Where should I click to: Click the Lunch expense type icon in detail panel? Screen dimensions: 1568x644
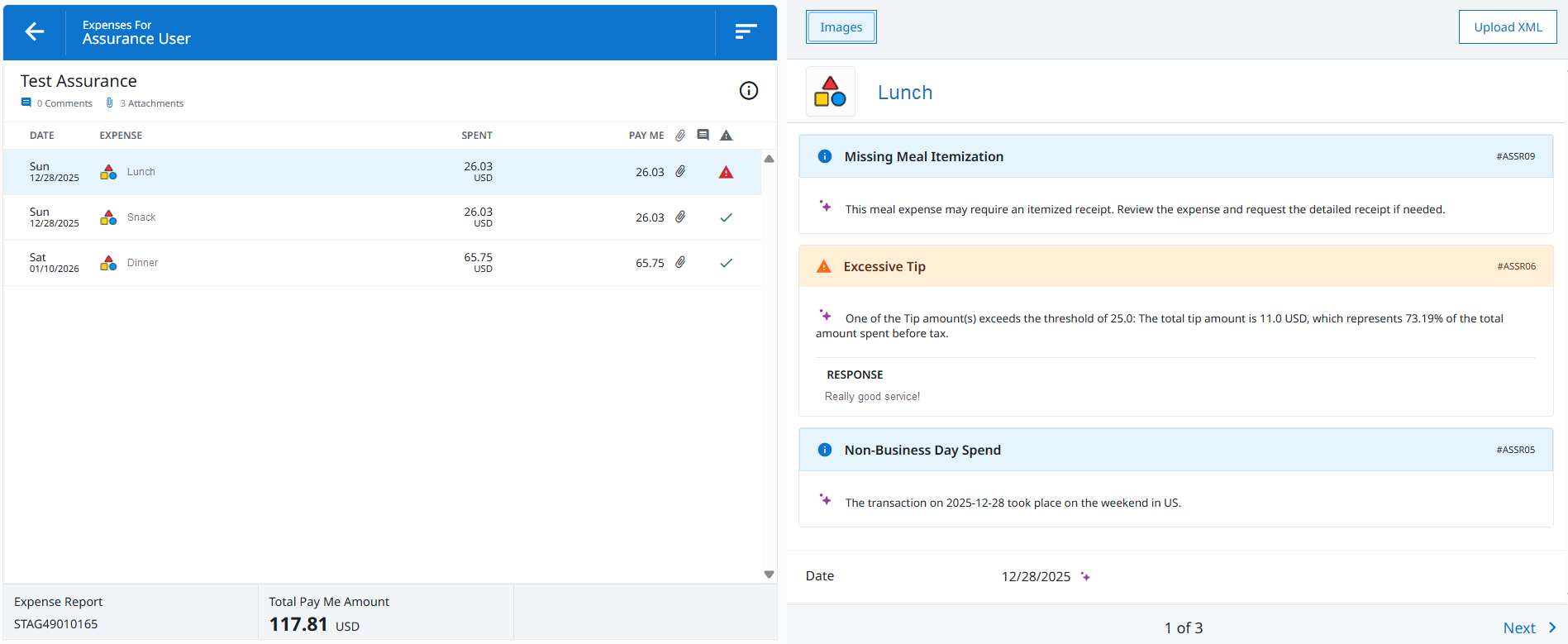coord(830,92)
